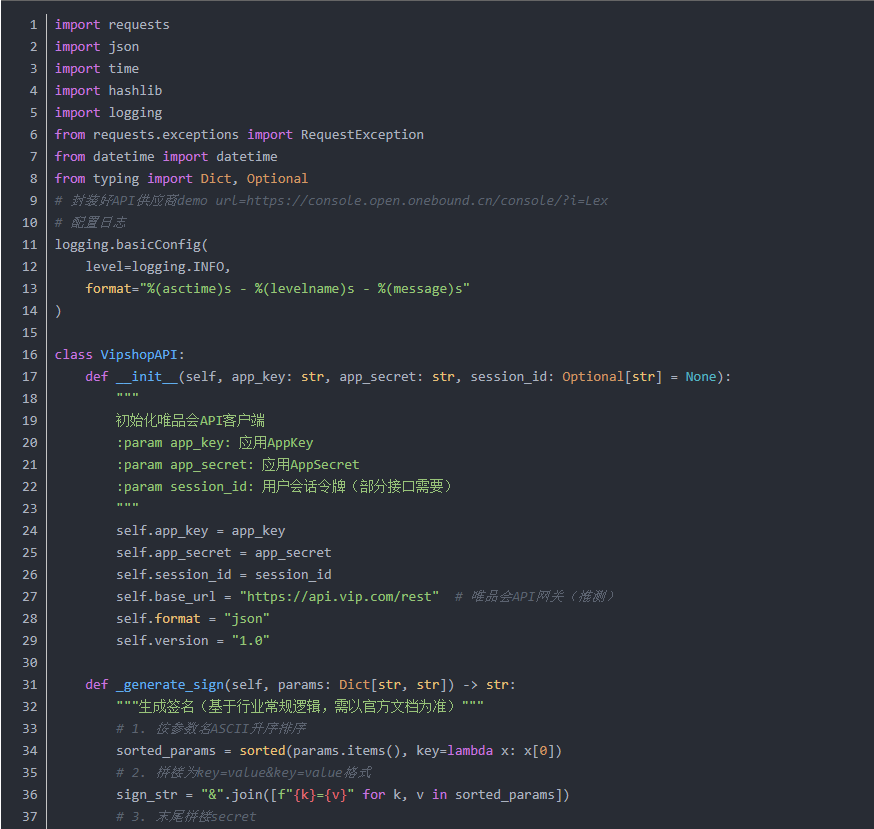Click level=logging.INFO argument
The image size is (874, 829).
coord(158,267)
